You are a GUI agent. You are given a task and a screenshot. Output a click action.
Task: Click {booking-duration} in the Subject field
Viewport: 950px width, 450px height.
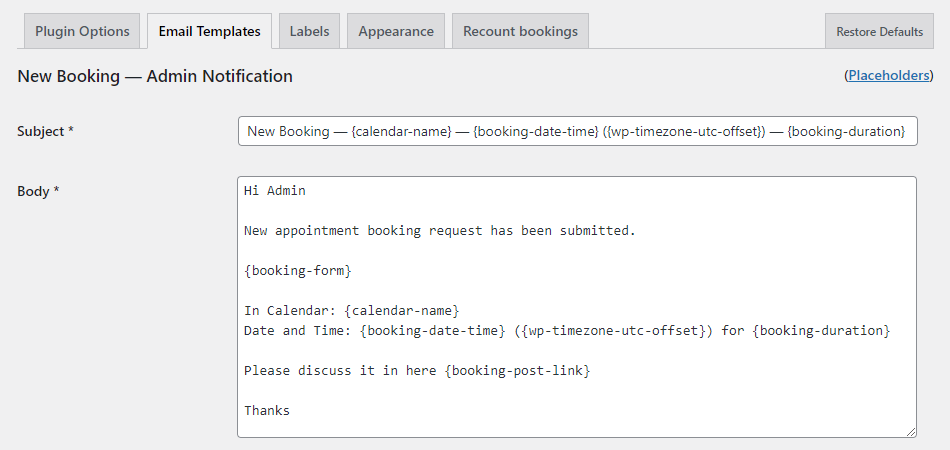[x=846, y=131]
